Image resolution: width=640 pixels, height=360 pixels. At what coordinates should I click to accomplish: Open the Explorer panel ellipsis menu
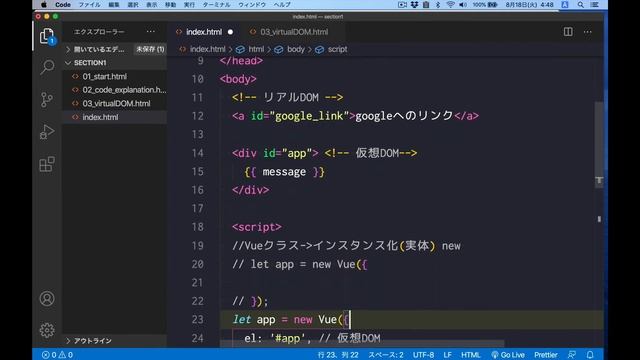tap(151, 31)
